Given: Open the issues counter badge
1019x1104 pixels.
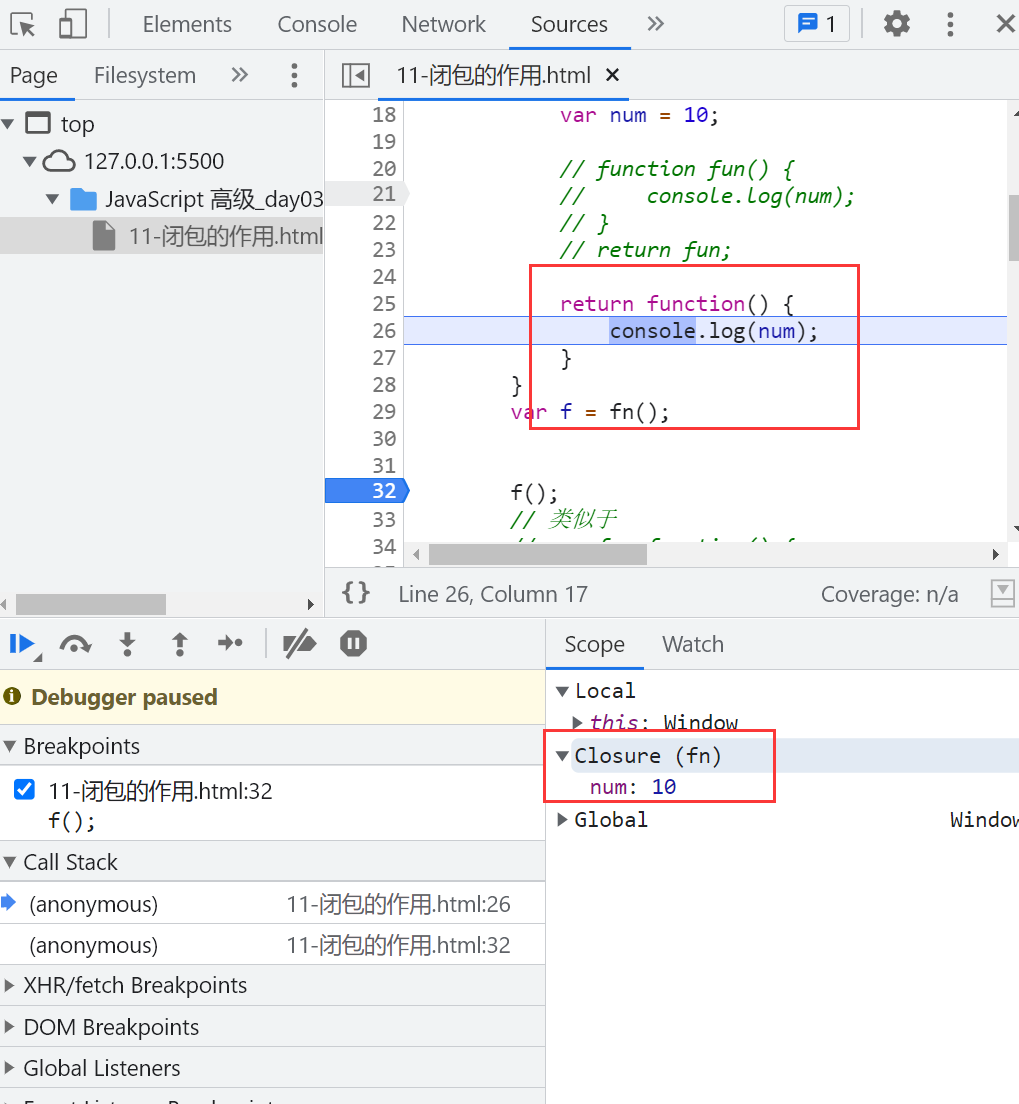Looking at the screenshot, I should pos(816,24).
